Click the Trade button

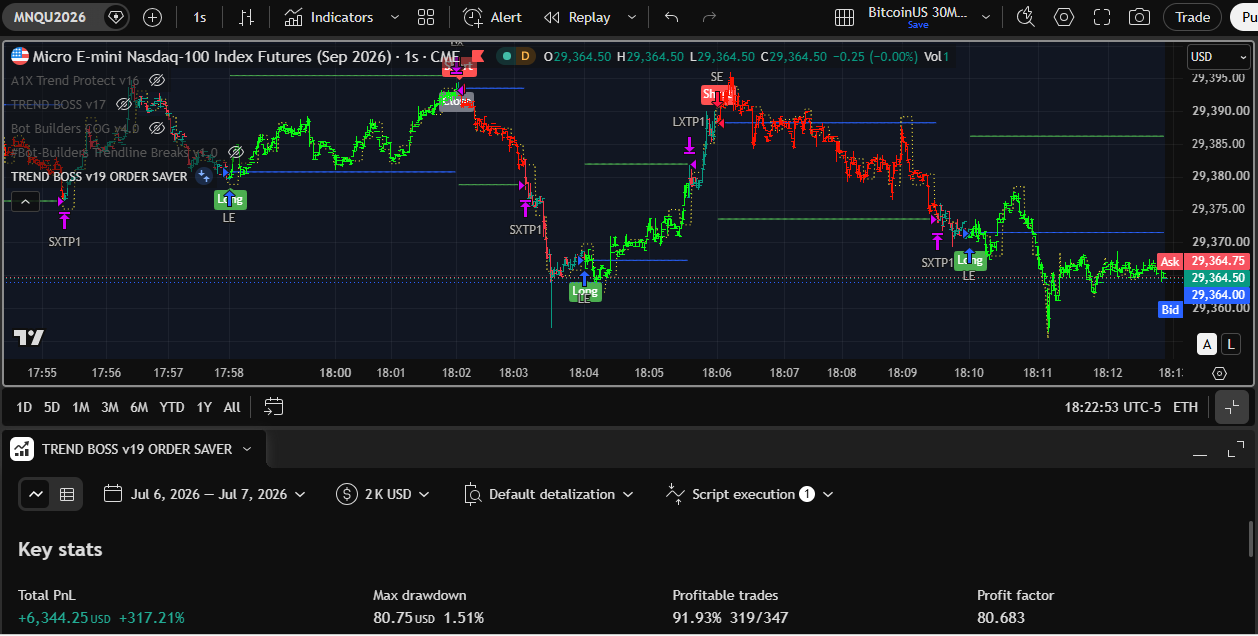(x=1192, y=17)
